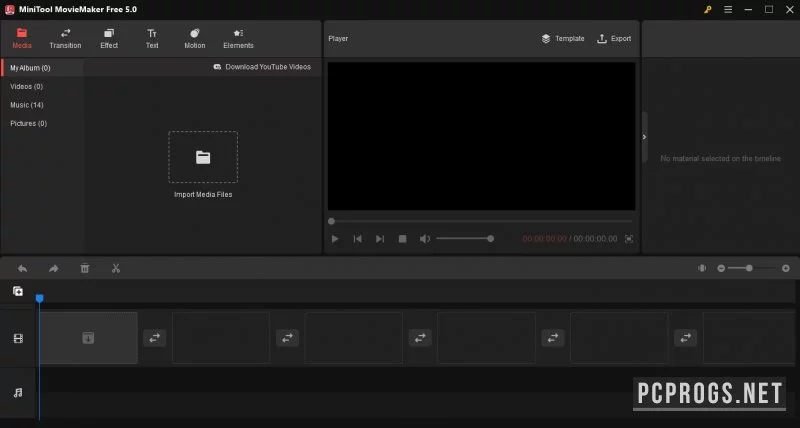The width and height of the screenshot is (800, 428).
Task: Undo the last action
Action: point(22,268)
